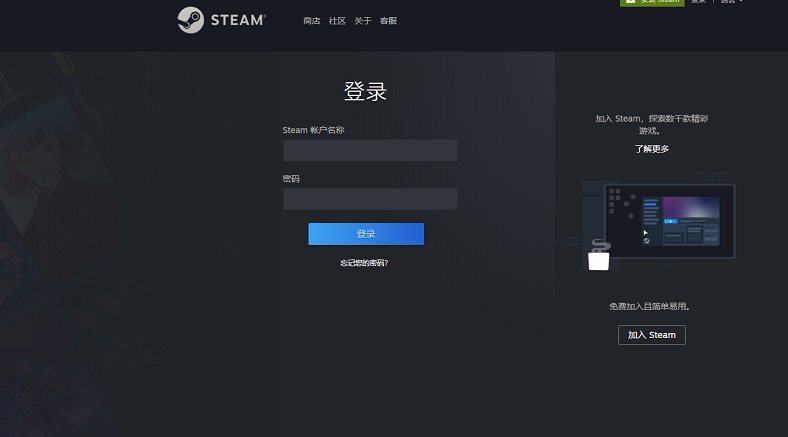Viewport: 788px width, 437px height.
Task: Open the 客服 (Support) page
Action: pyautogui.click(x=388, y=21)
